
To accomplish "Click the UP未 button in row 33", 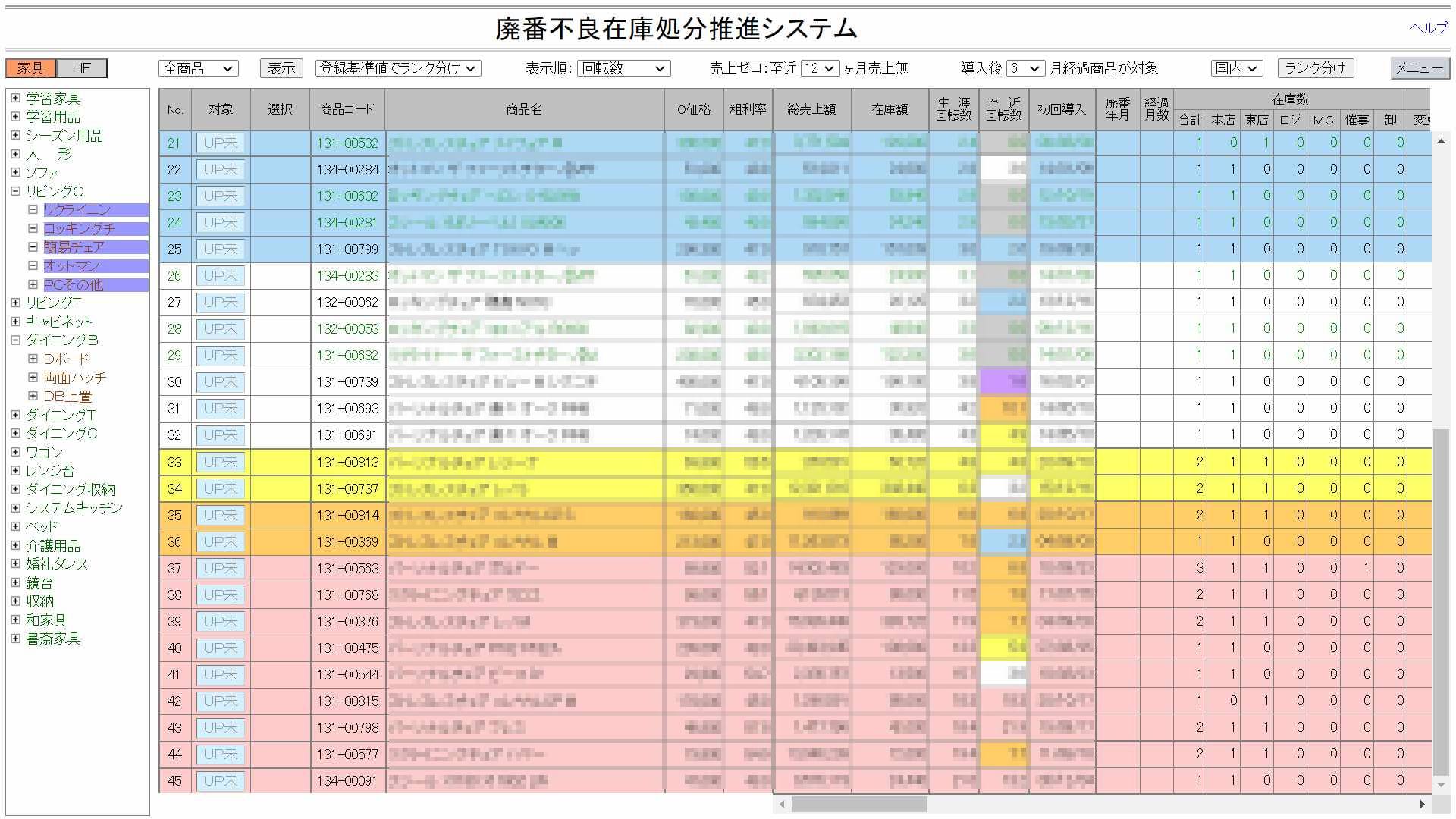I will click(220, 462).
